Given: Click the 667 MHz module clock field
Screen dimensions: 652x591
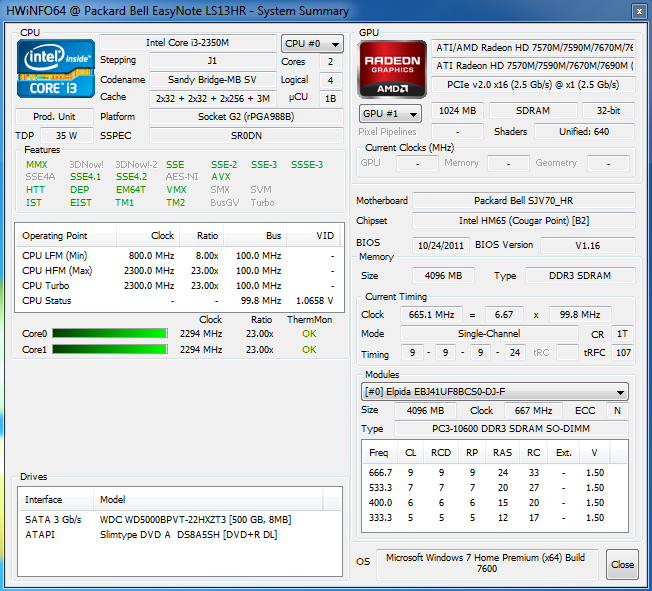Looking at the screenshot, I should [x=533, y=410].
